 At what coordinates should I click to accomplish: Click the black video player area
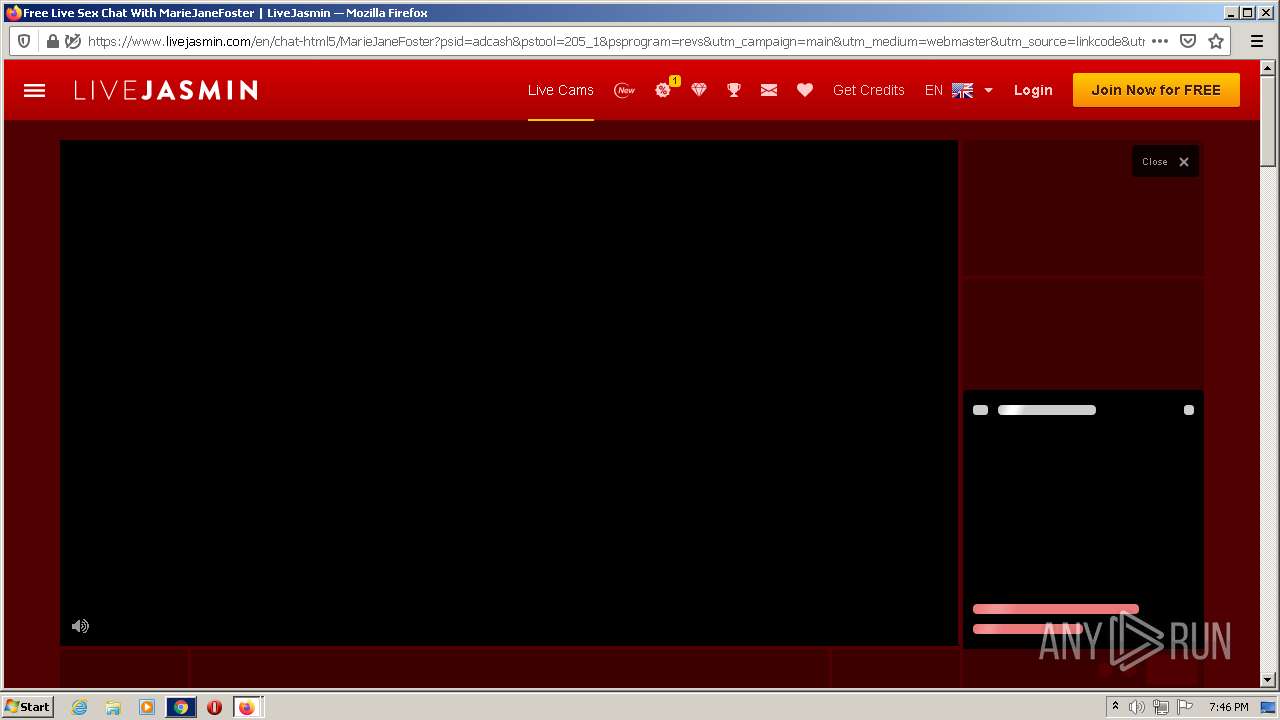click(509, 393)
